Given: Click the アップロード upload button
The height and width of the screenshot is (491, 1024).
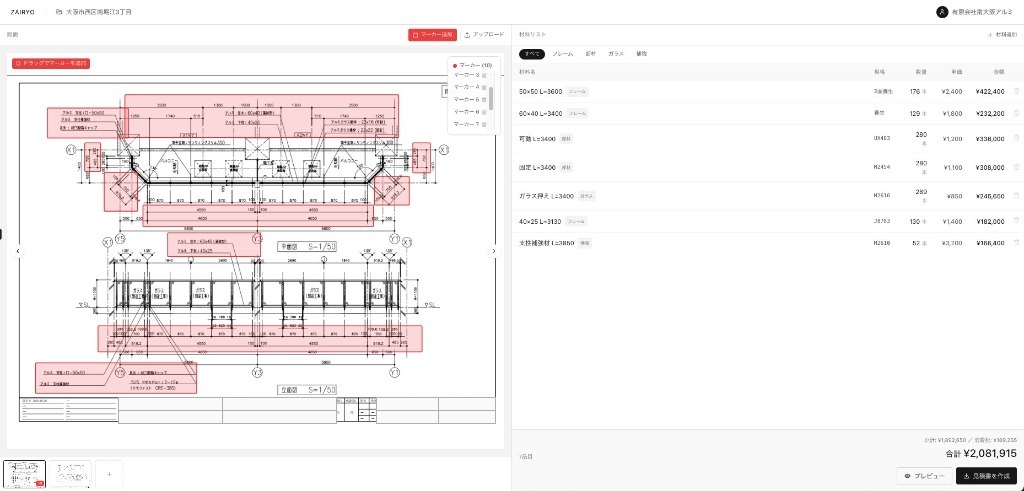Looking at the screenshot, I should (484, 35).
